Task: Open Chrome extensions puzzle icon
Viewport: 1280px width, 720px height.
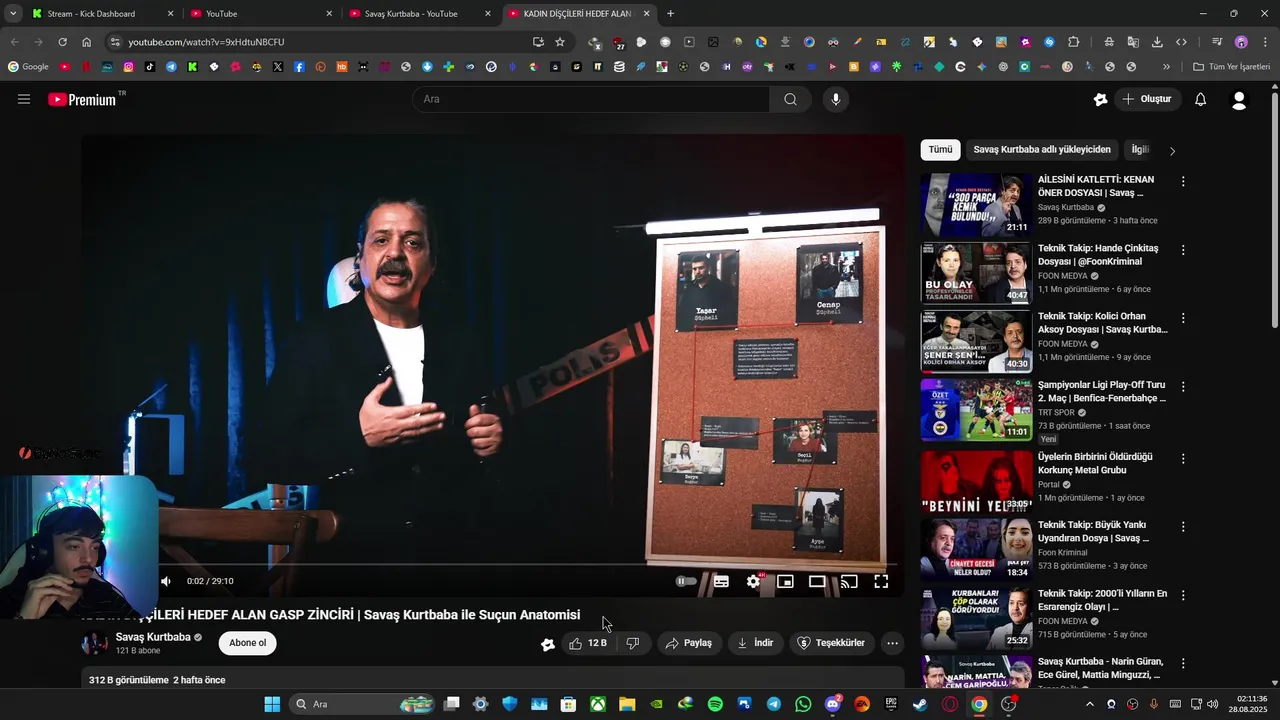Action: click(x=1073, y=42)
